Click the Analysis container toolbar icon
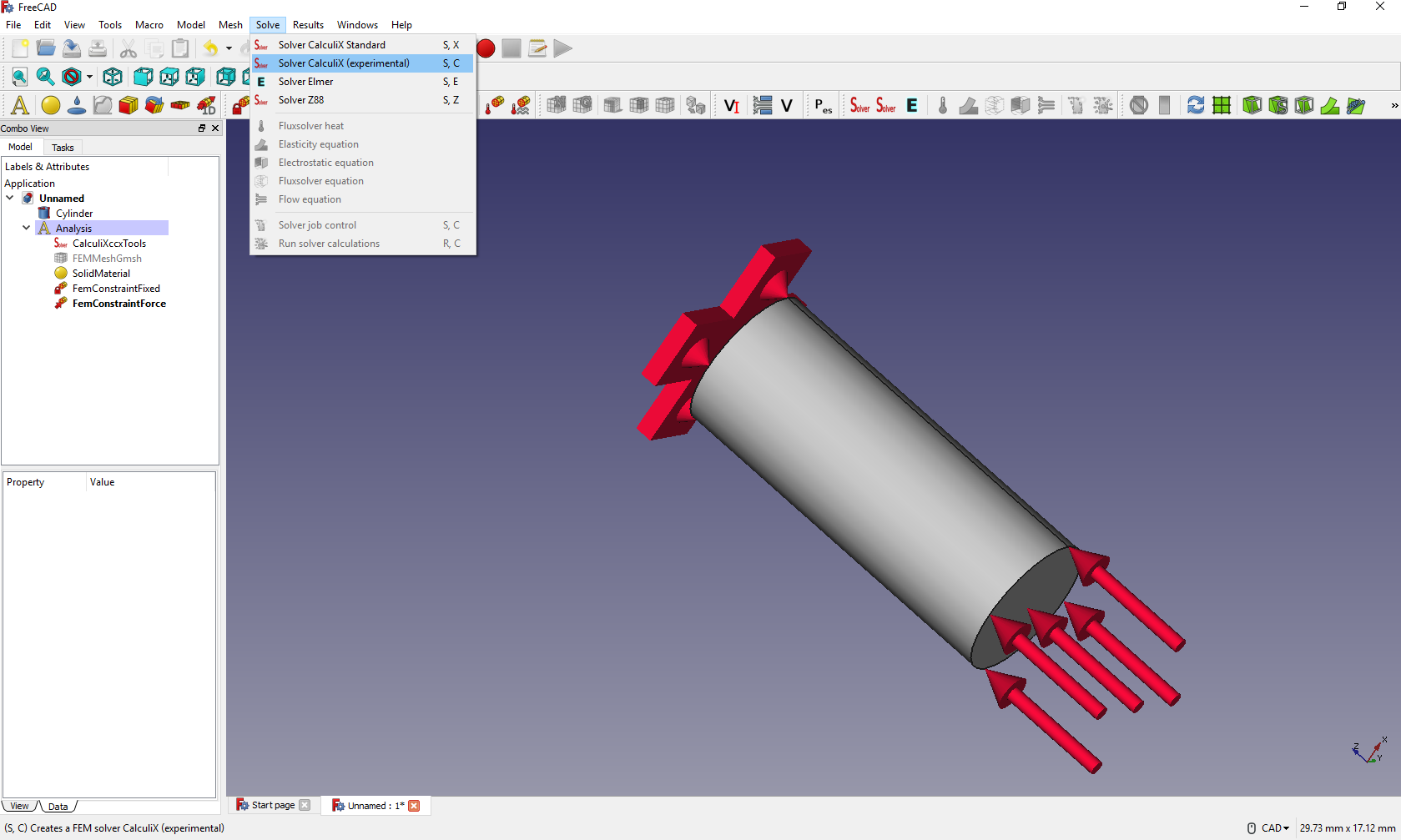The height and width of the screenshot is (840, 1401). (20, 105)
